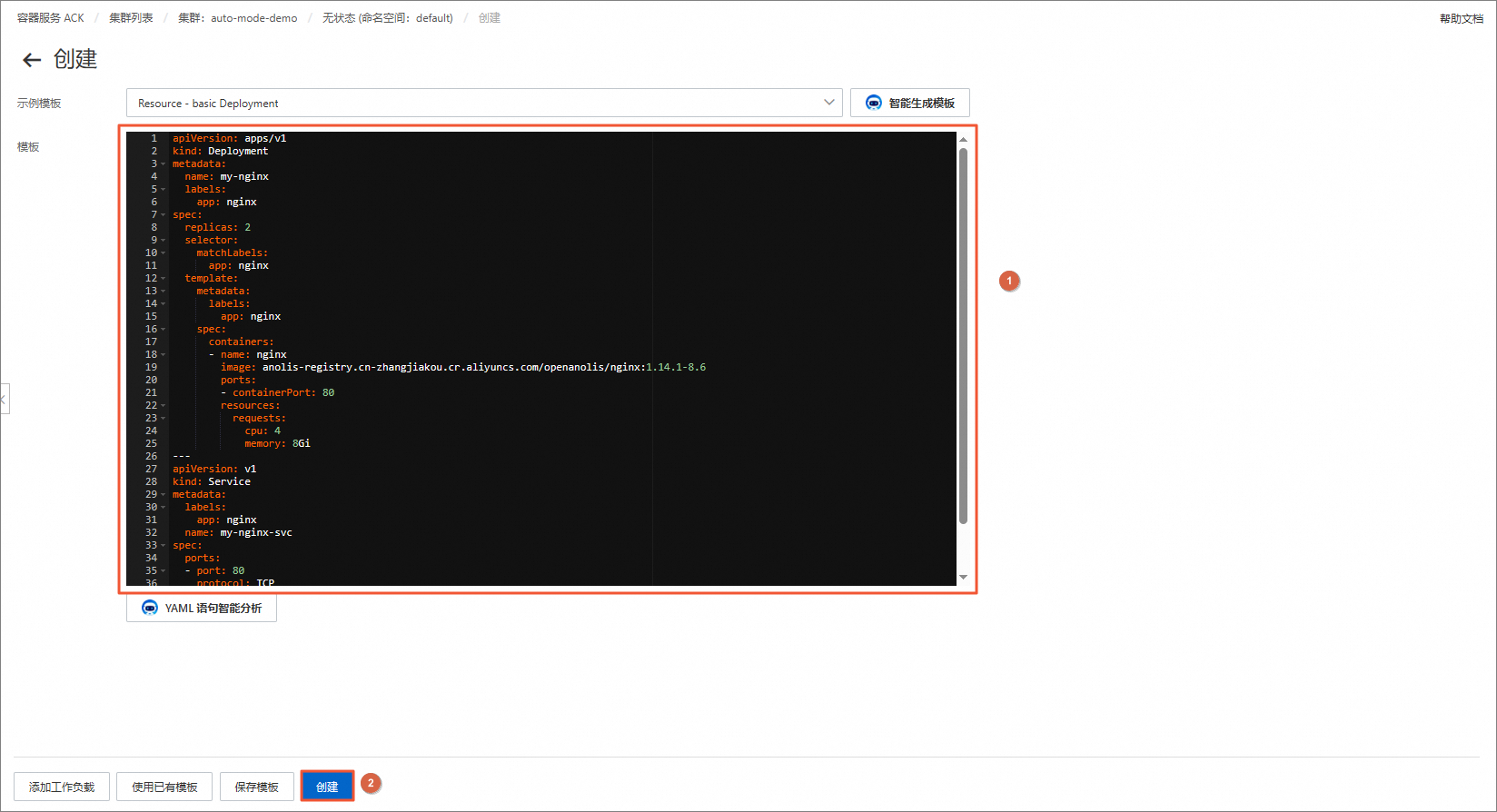Collapse the spec fold on line 7
Image resolution: width=1497 pixels, height=812 pixels.
click(164, 215)
